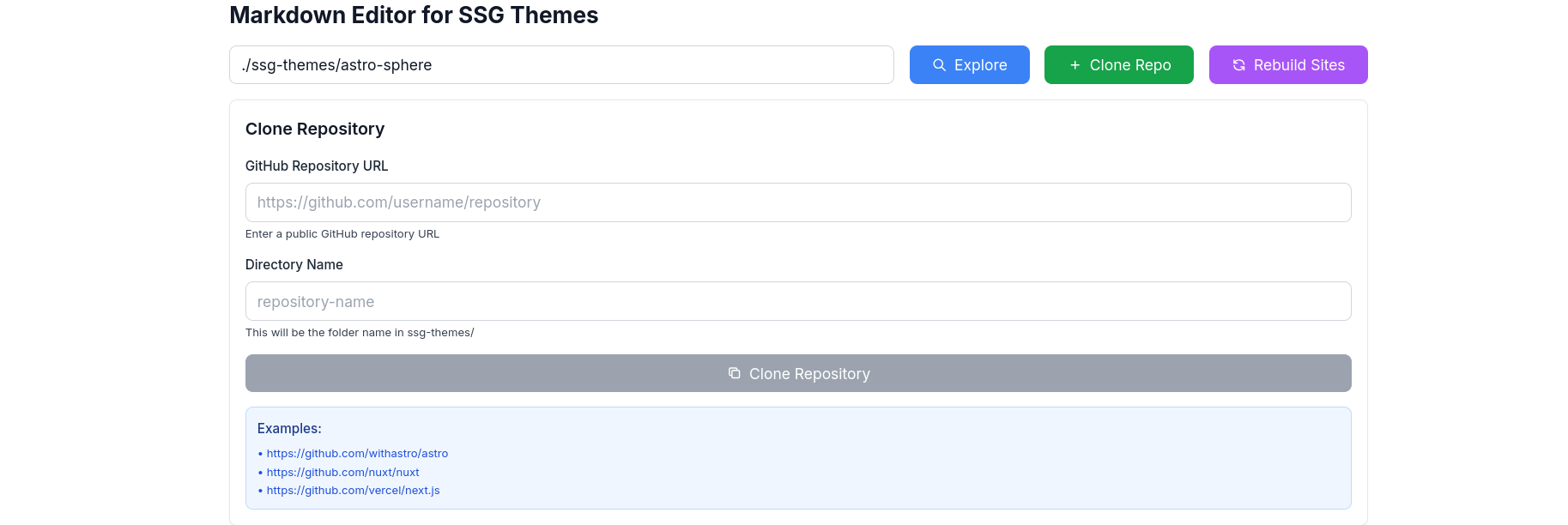Click the GitHub Repository URL field label
The width and height of the screenshot is (1568, 525).
(317, 166)
